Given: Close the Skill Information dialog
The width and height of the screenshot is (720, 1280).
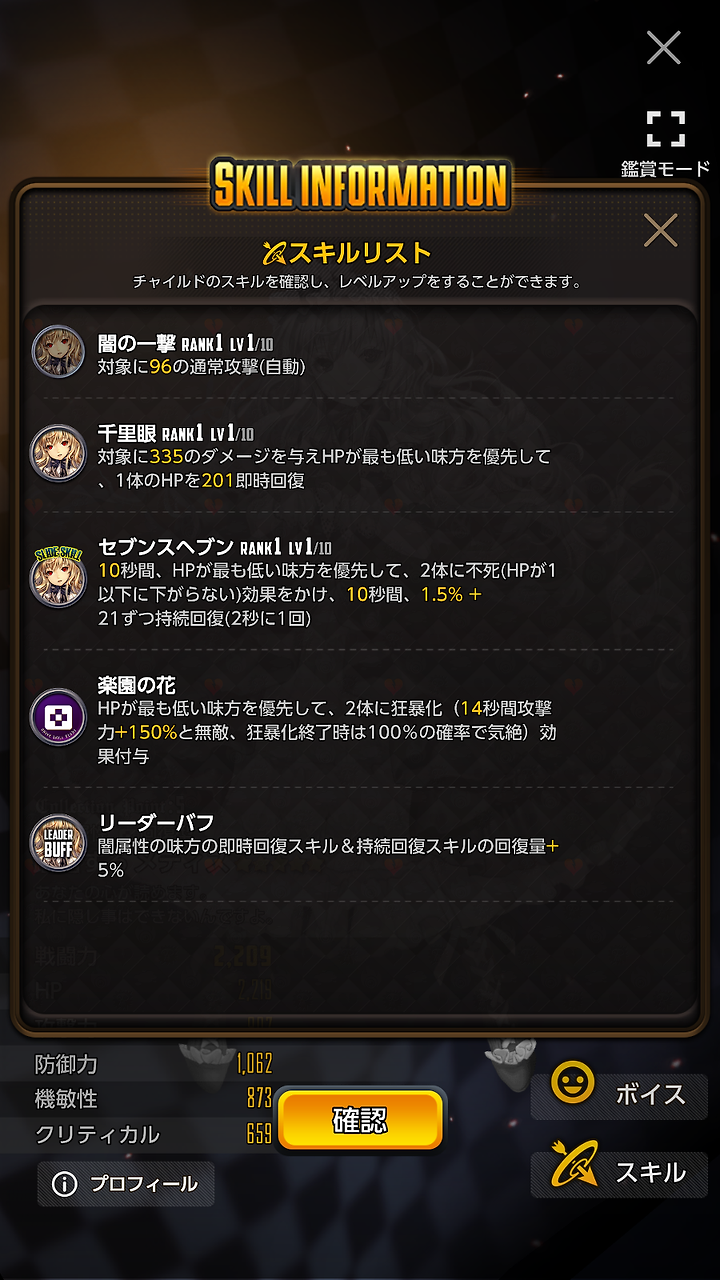Looking at the screenshot, I should point(660,231).
